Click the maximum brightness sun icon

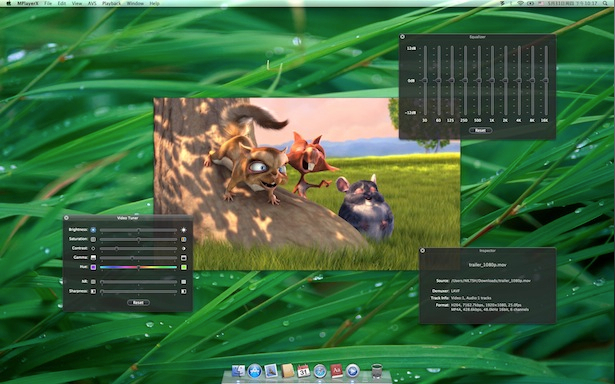[183, 230]
